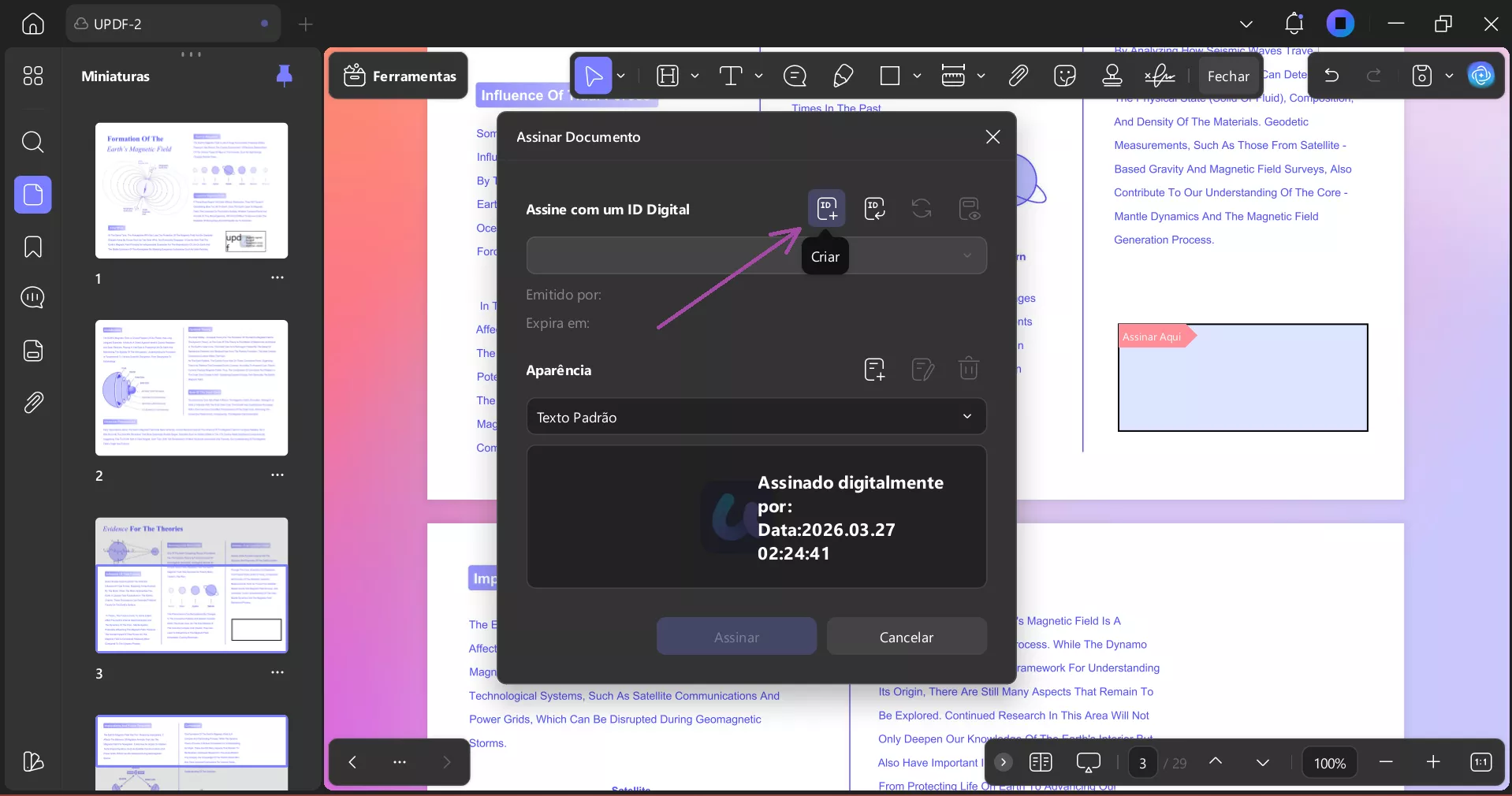Open more options for page 2
This screenshot has height=796, width=1512.
[277, 474]
